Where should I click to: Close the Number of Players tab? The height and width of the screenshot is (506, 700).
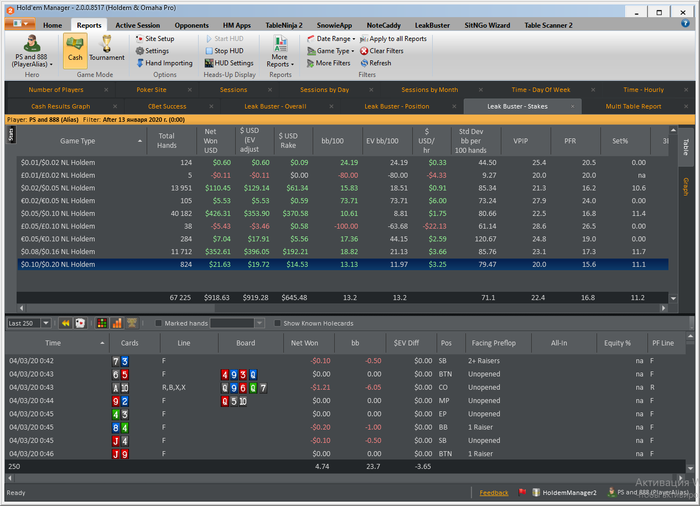point(106,90)
